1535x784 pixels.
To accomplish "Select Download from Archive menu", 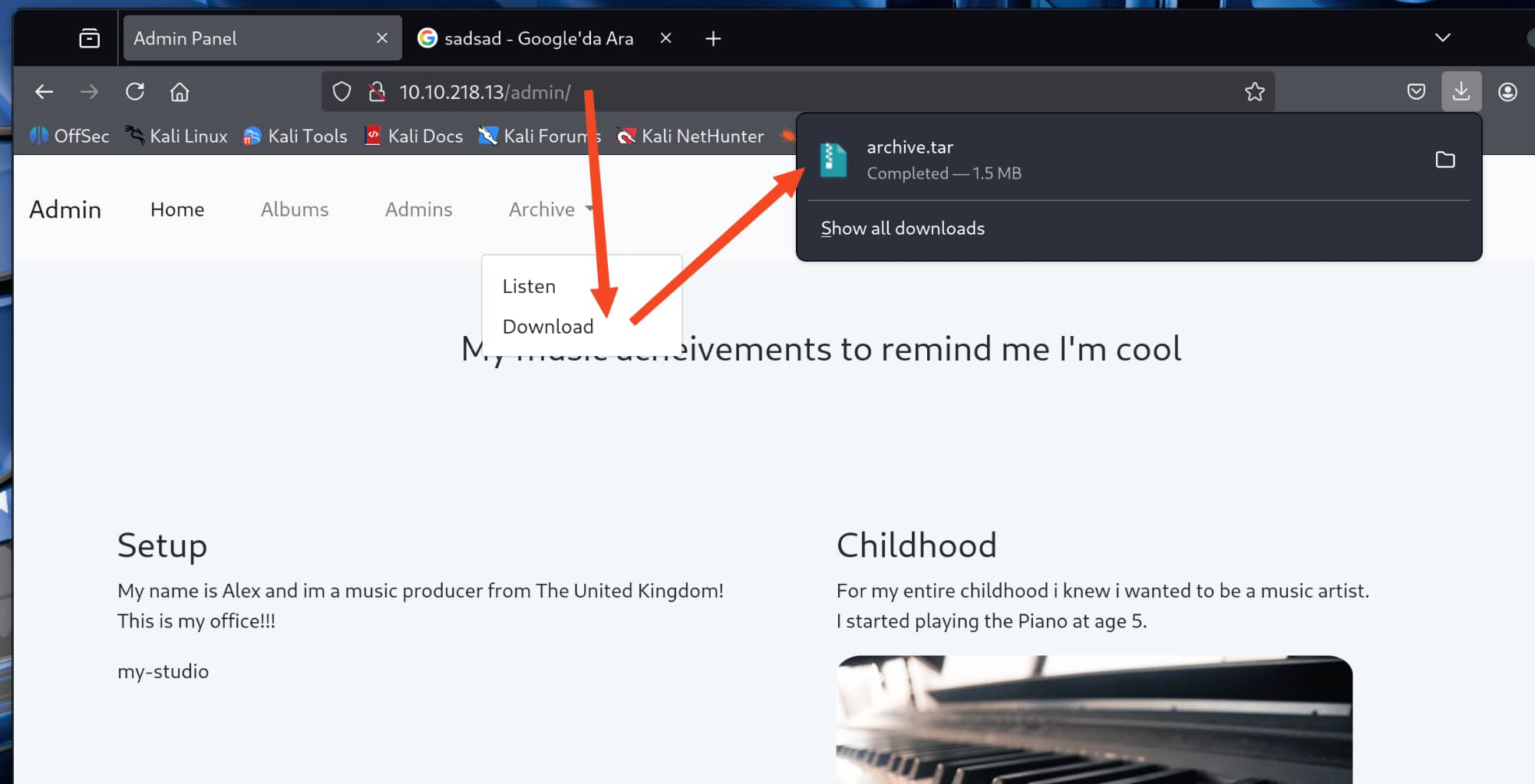I will (547, 327).
